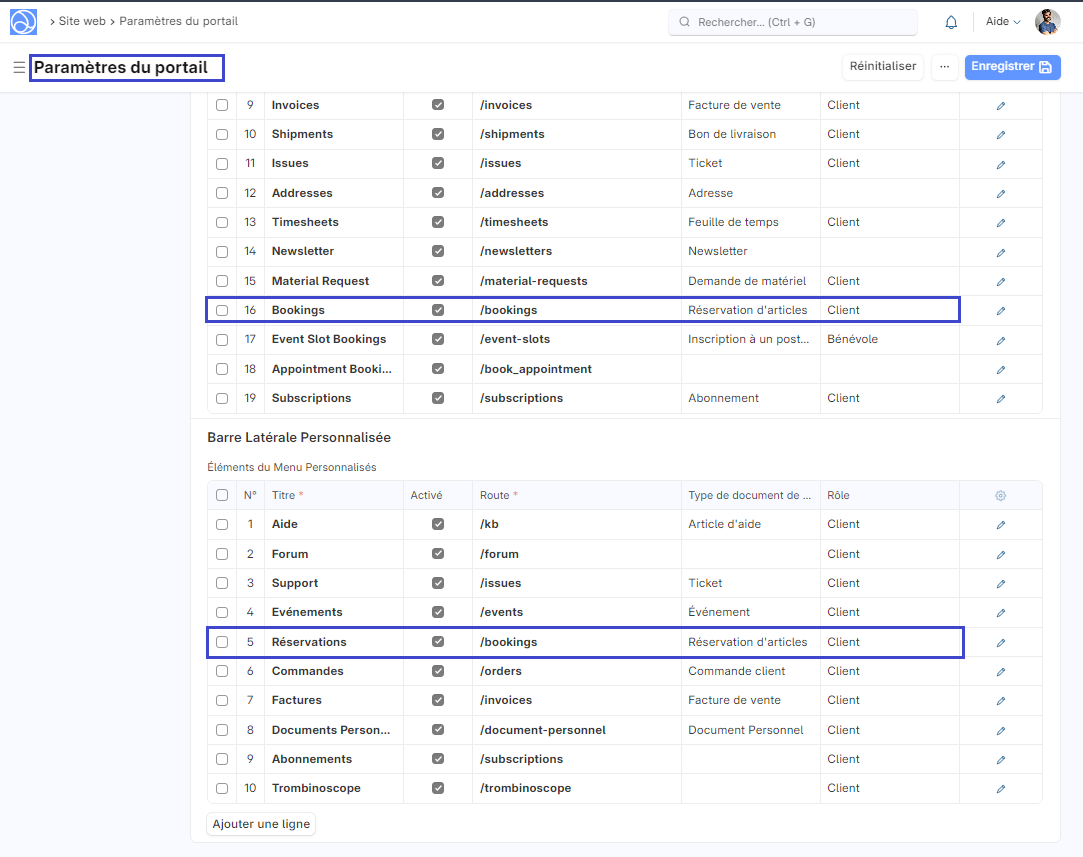Screen dimensions: 1083x857
Task: Select the Shipments row checkbox
Action: (222, 135)
